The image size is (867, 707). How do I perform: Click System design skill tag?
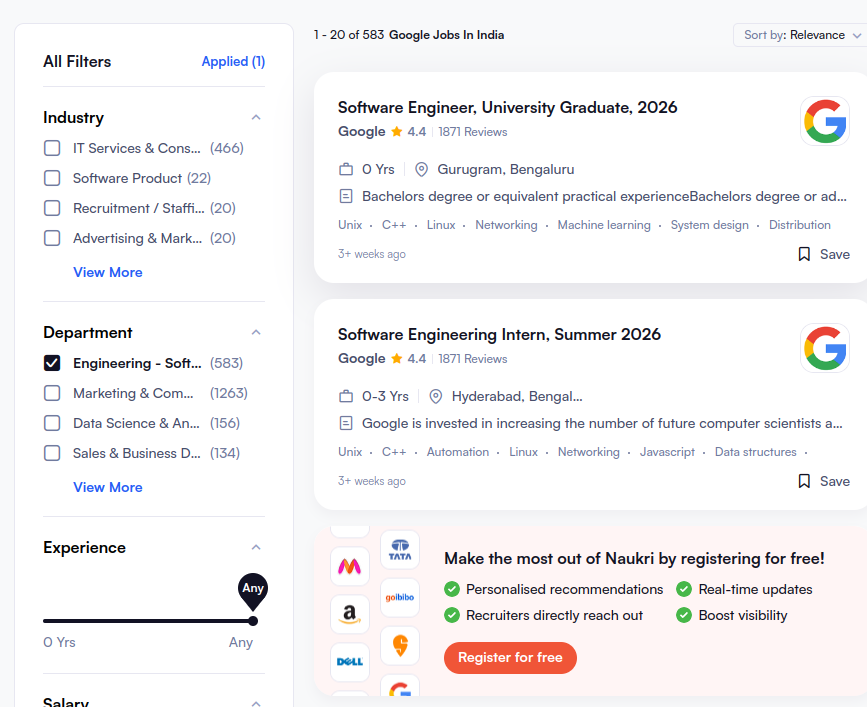pos(709,225)
